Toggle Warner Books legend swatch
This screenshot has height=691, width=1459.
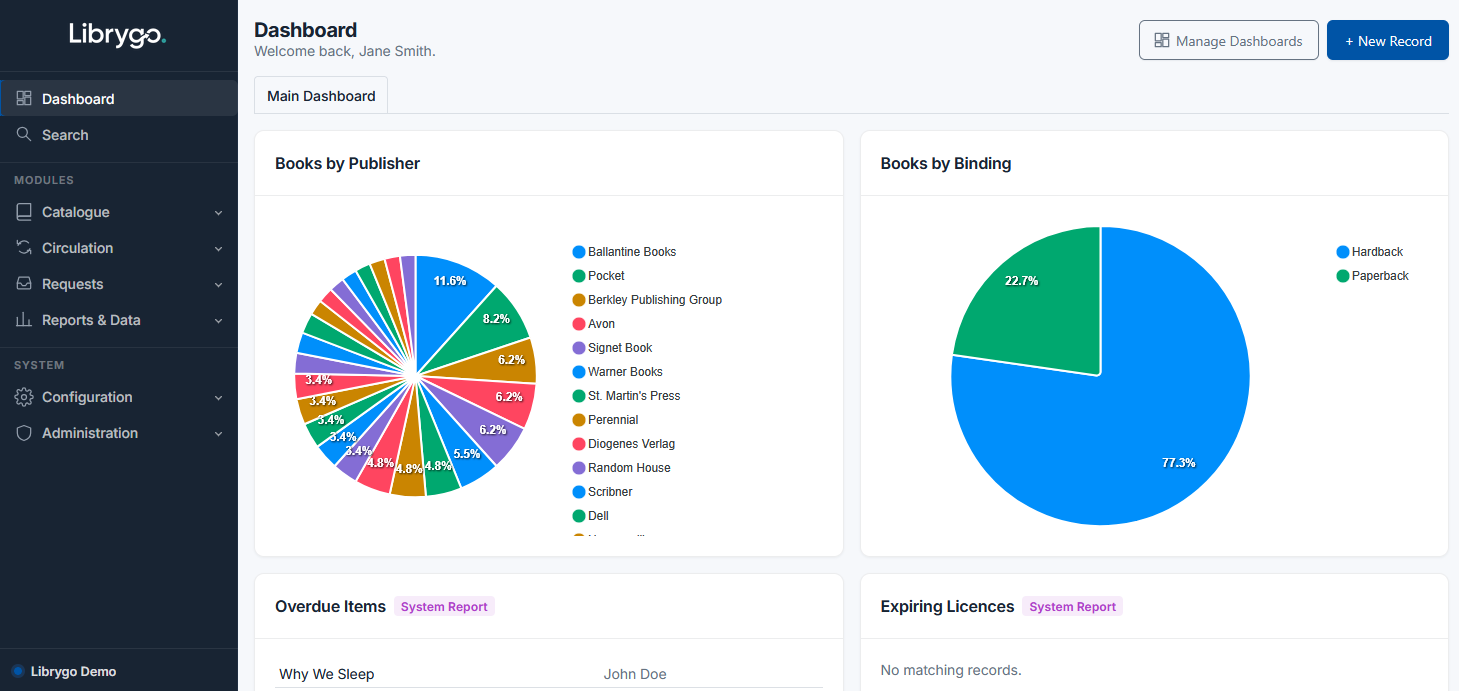[578, 372]
